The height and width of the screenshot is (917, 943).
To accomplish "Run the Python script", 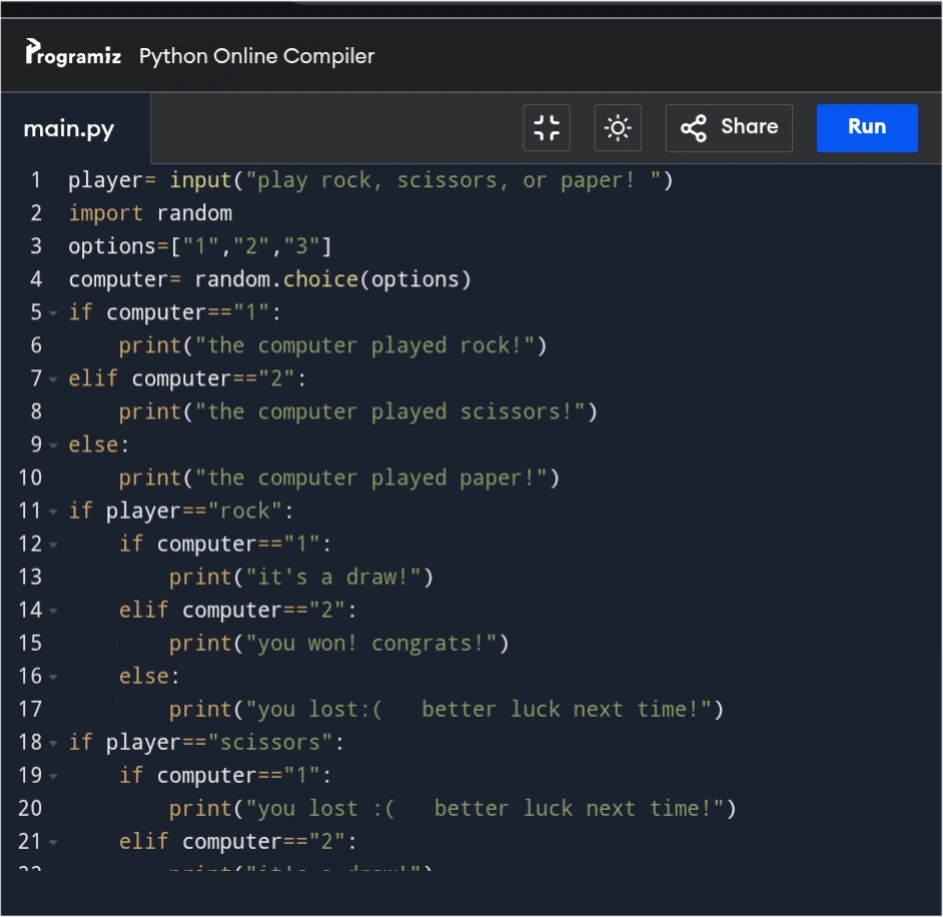I will [x=866, y=127].
